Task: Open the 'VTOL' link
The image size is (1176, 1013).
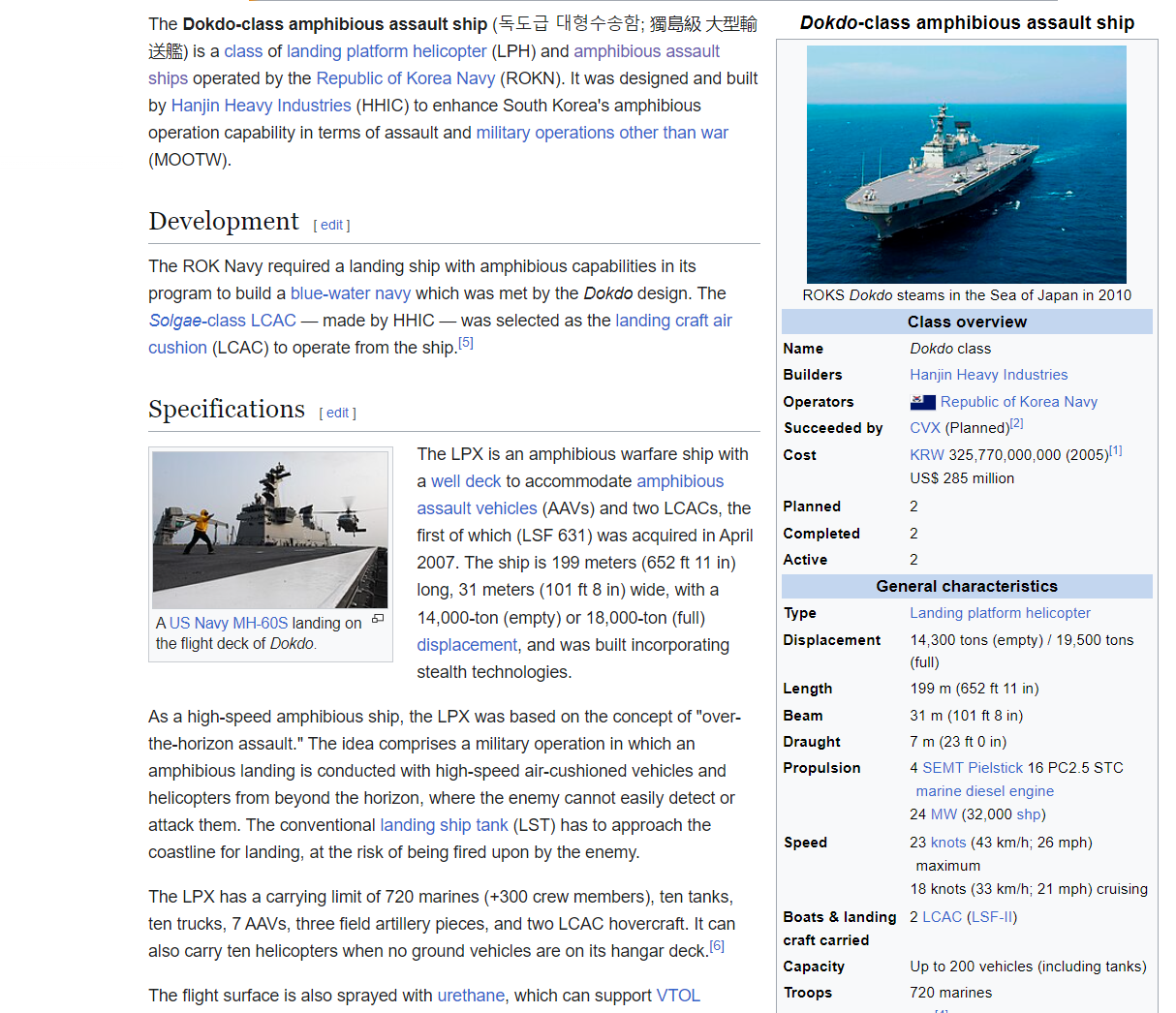Action: (x=678, y=996)
